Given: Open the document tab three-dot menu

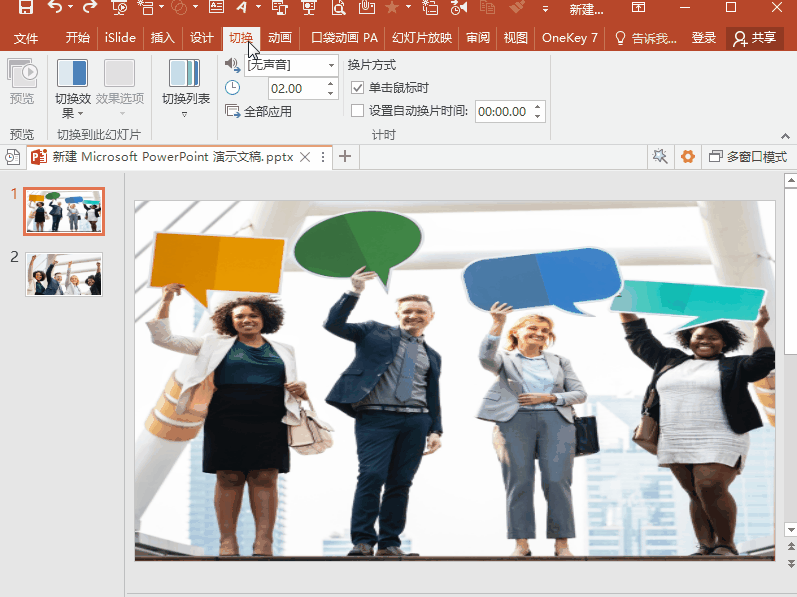Looking at the screenshot, I should click(x=323, y=157).
